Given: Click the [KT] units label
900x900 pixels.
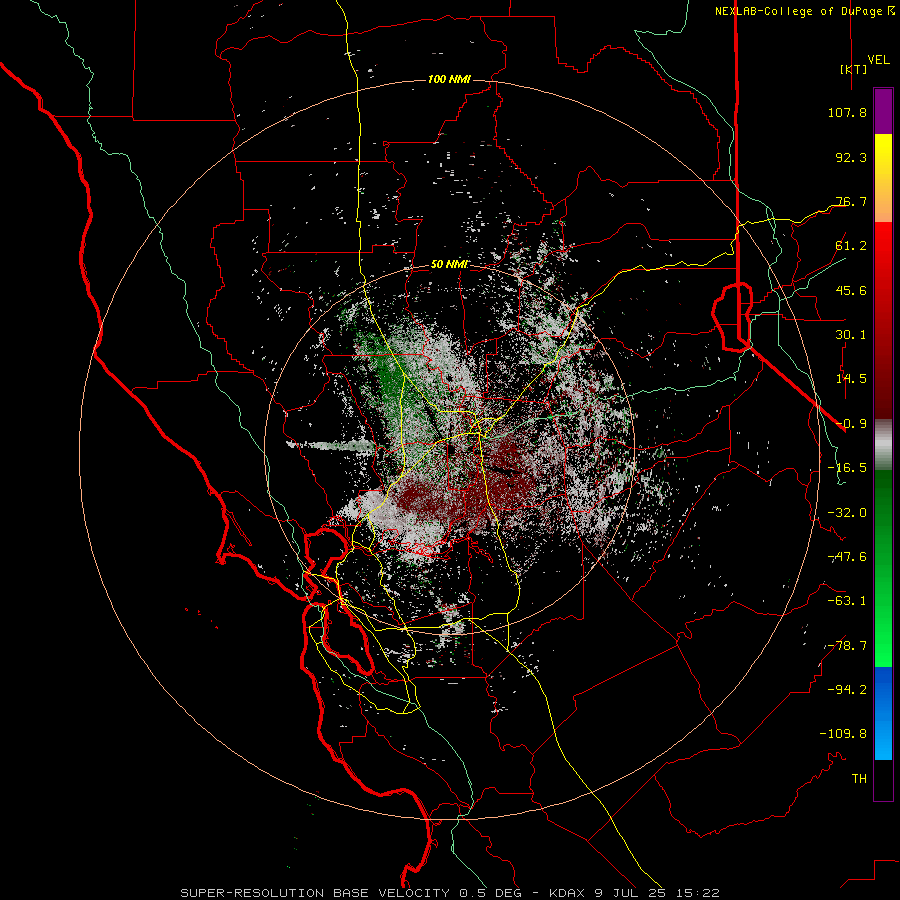Looking at the screenshot, I should click(854, 69).
